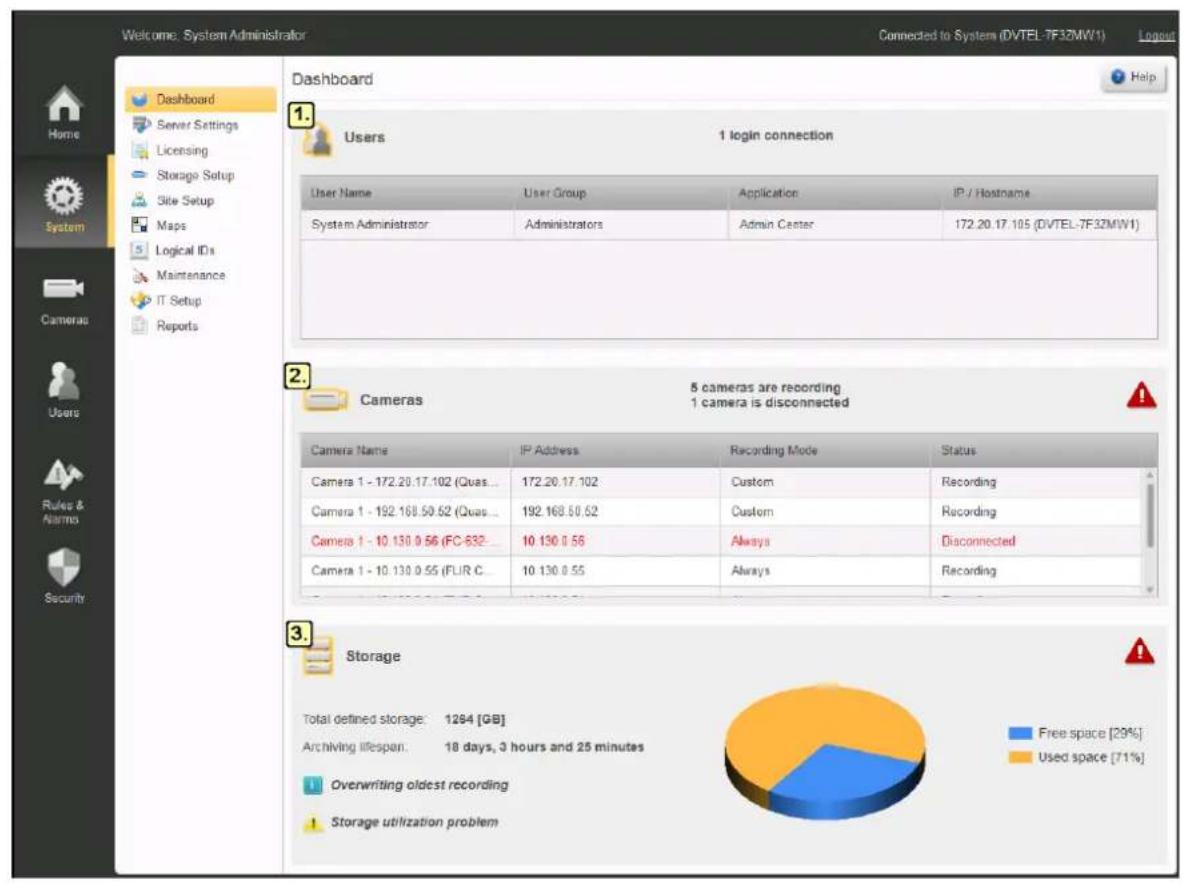Click the Storage panel disk icon
This screenshot has height=884, width=1184.
click(318, 656)
